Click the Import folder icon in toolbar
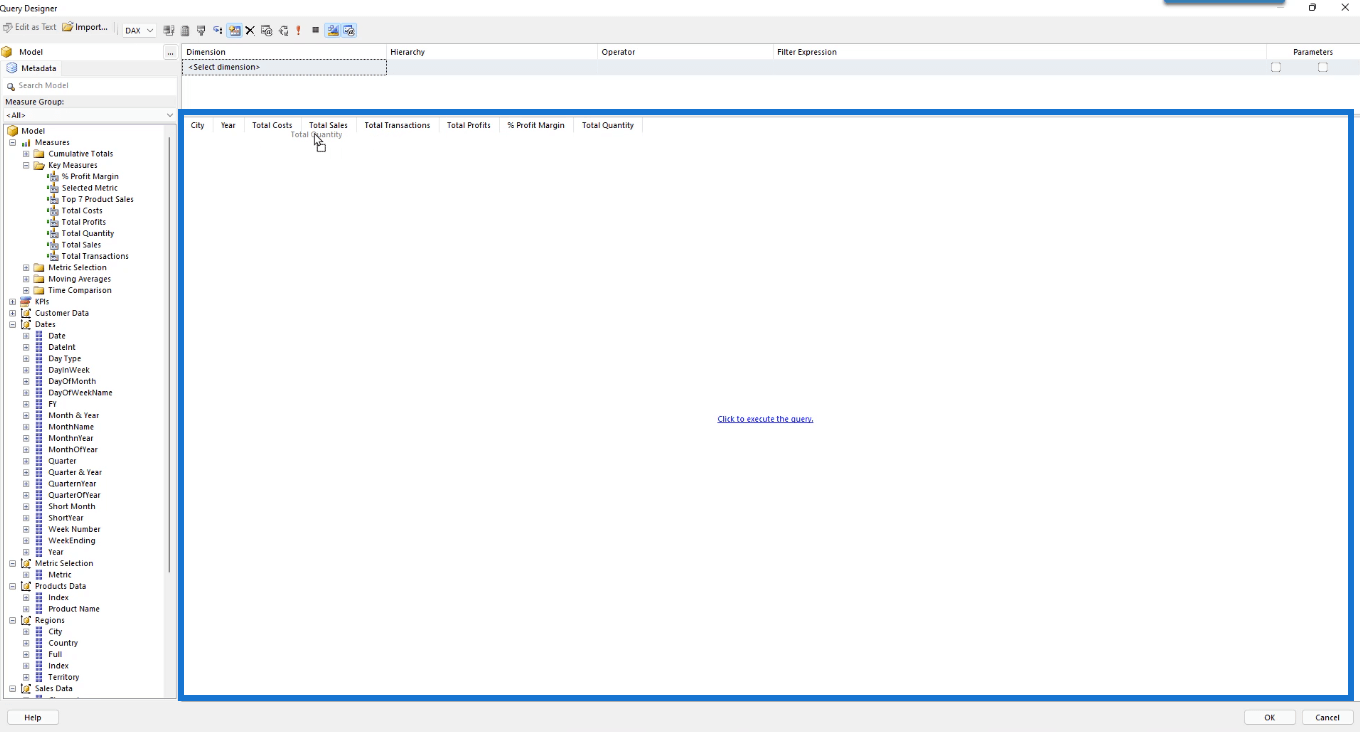Screen dimensions: 1360x732 point(67,27)
